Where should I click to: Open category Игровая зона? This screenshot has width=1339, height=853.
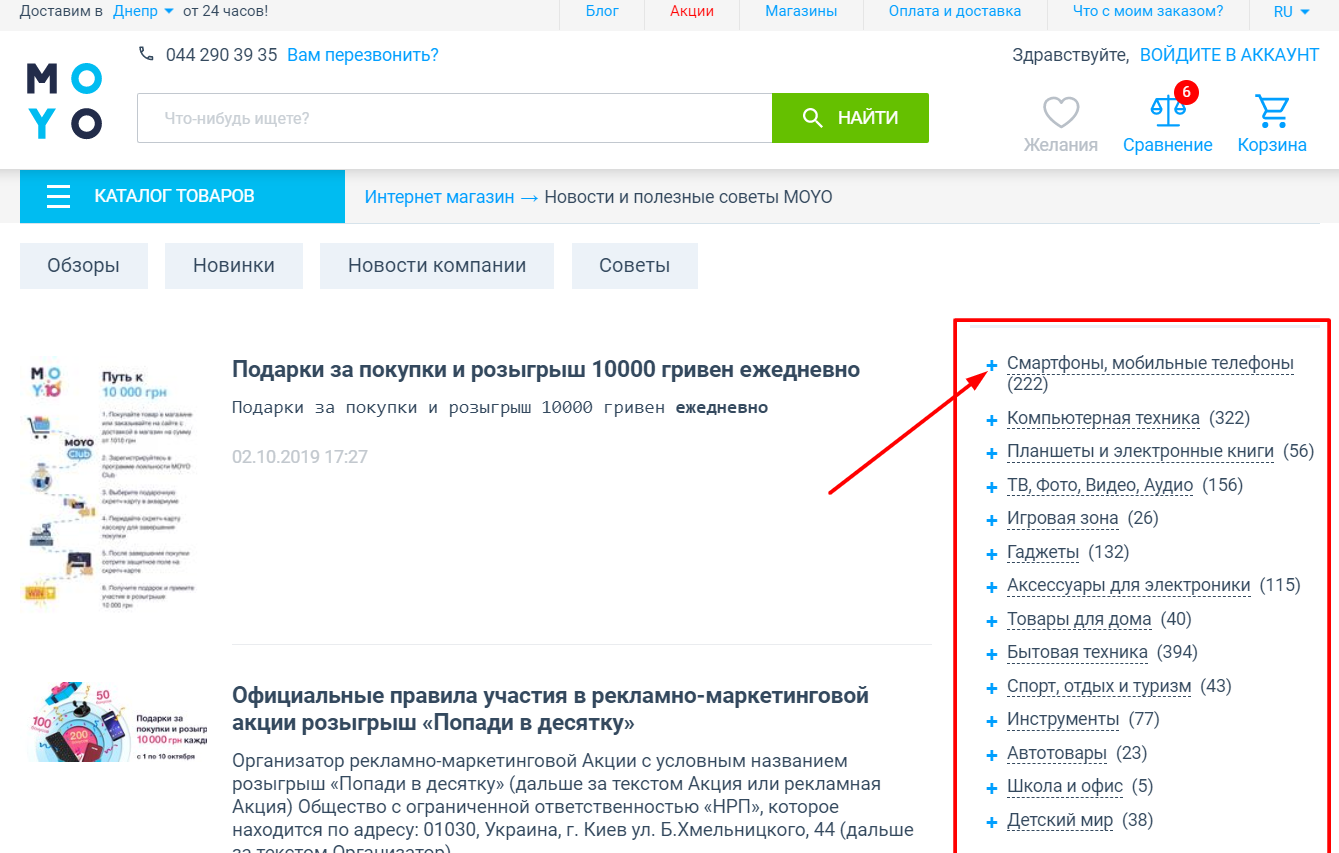1062,518
